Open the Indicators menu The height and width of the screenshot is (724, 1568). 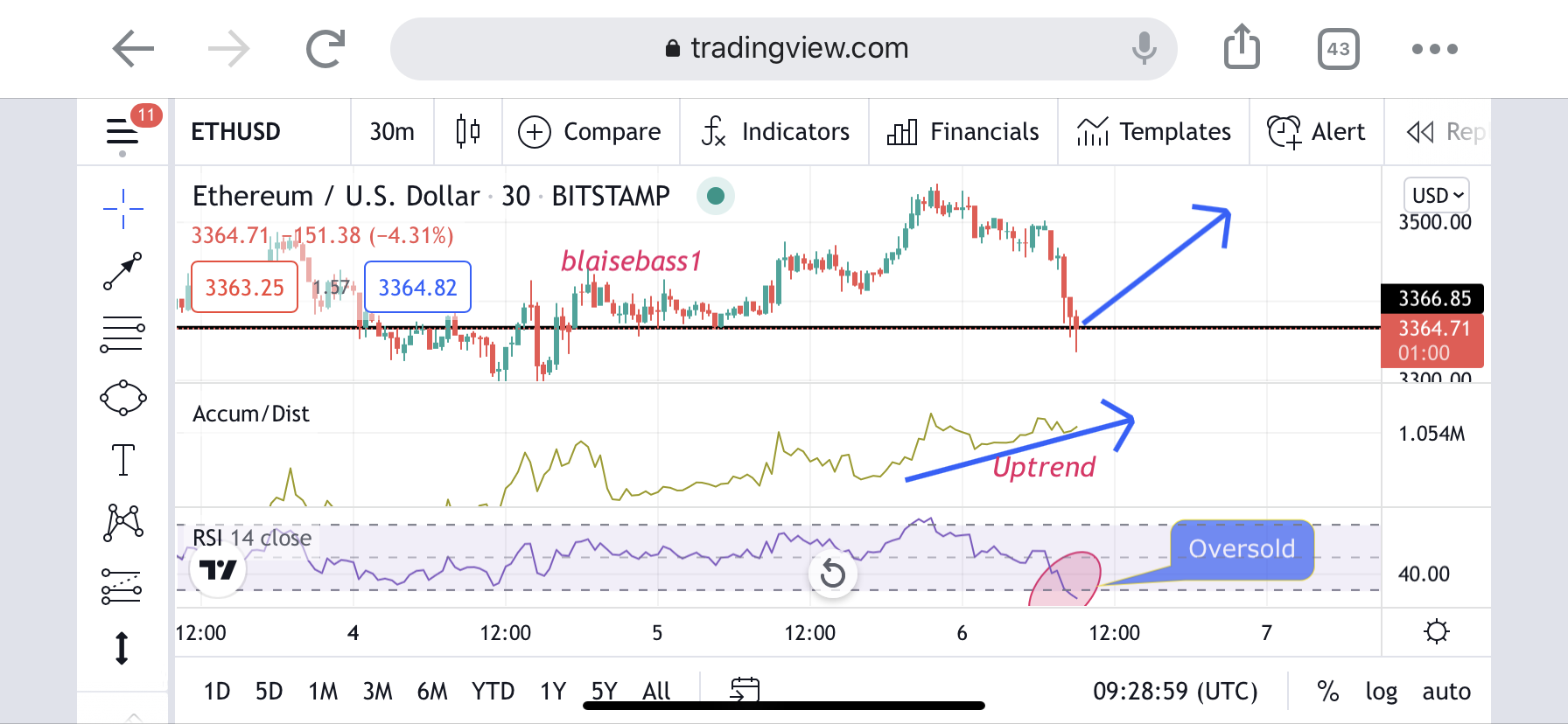point(774,132)
